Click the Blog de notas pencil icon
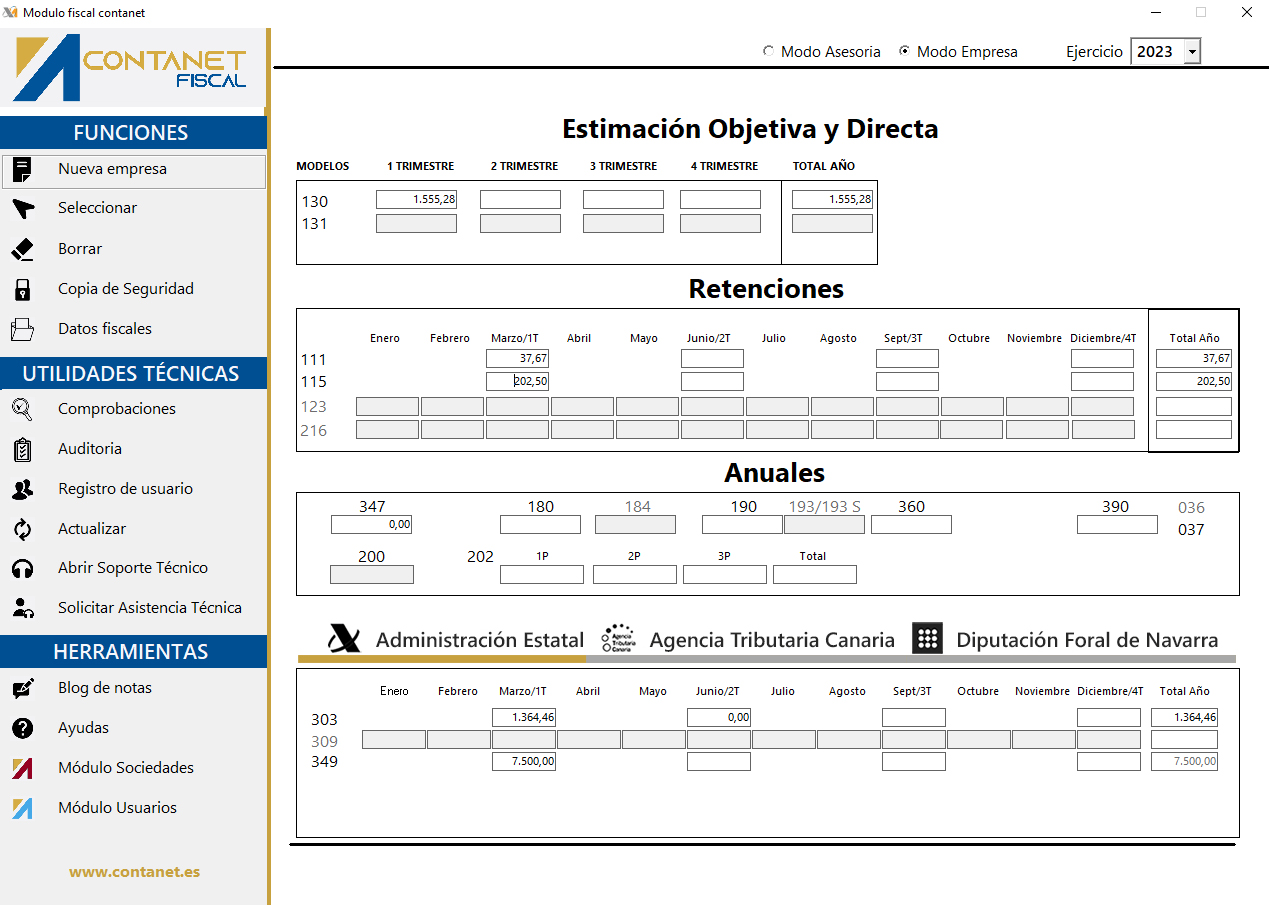 click(22, 689)
